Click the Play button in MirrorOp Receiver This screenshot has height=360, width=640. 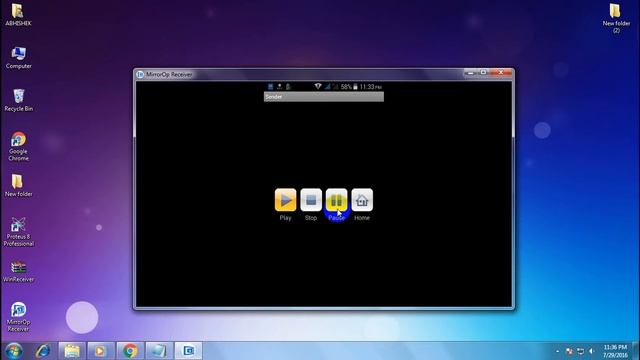click(x=285, y=200)
